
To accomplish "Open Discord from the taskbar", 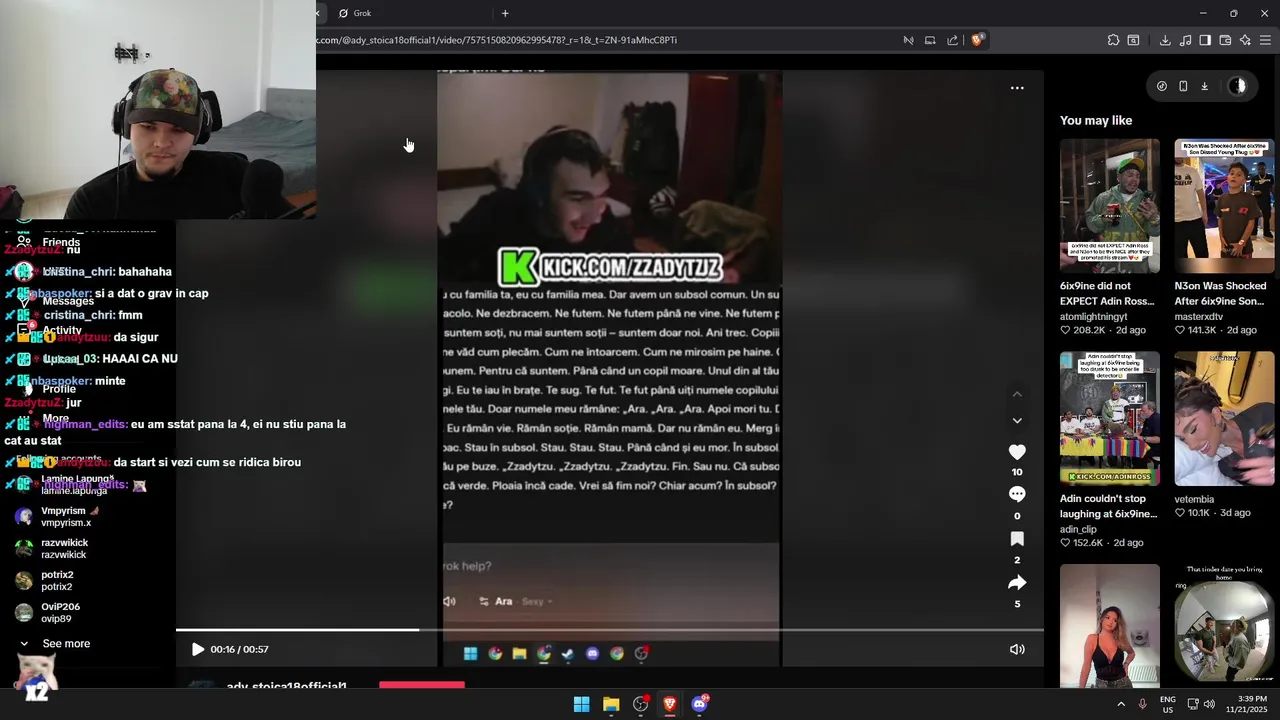I will click(699, 704).
